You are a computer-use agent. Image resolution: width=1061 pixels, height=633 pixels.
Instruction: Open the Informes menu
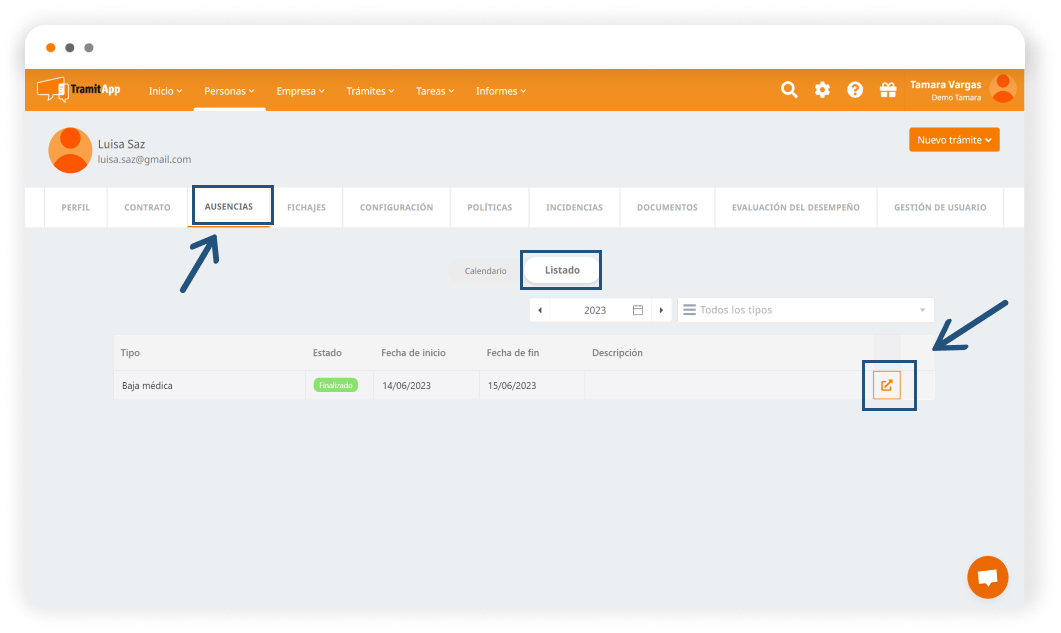click(500, 91)
